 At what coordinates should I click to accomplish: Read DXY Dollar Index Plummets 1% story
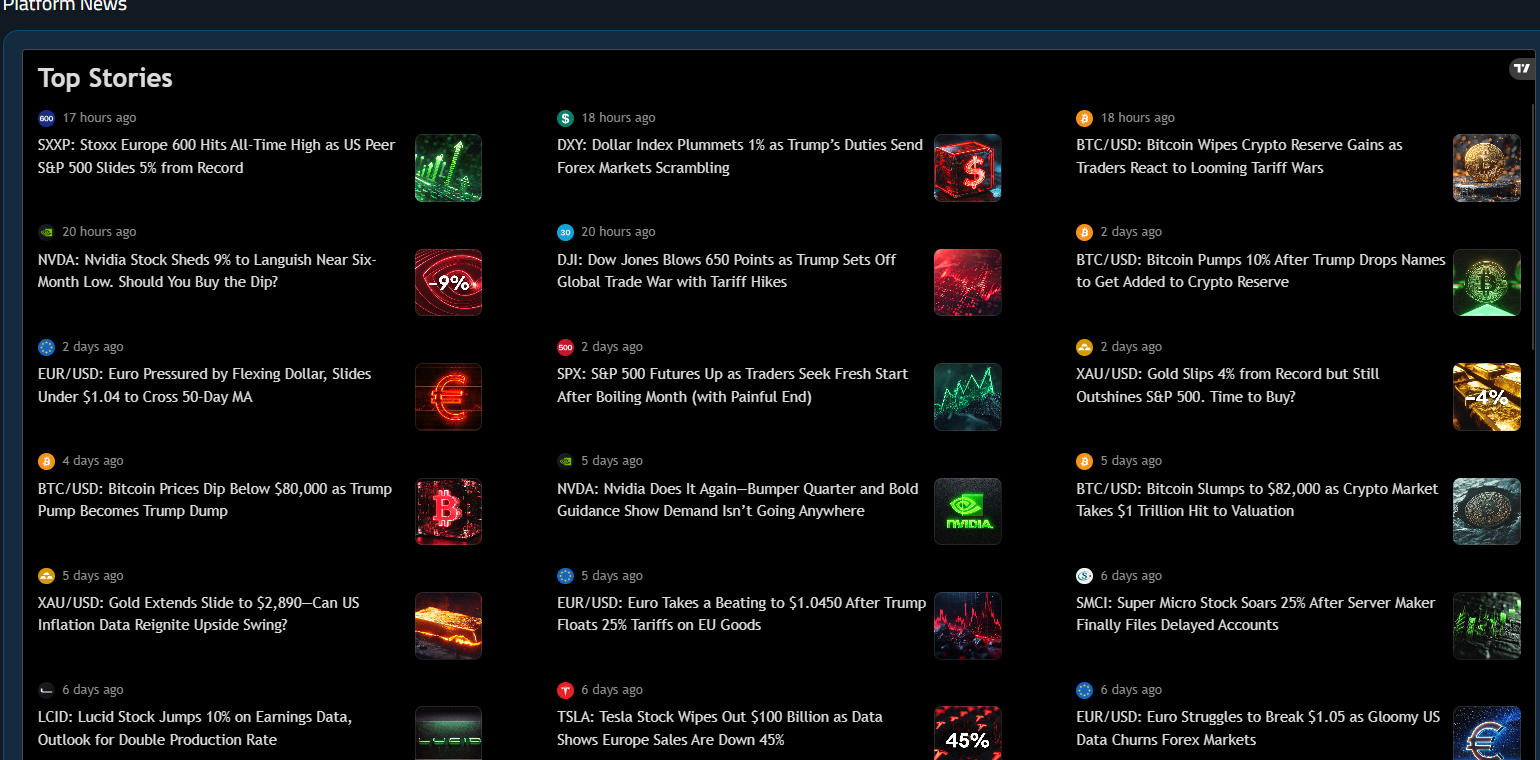point(740,156)
